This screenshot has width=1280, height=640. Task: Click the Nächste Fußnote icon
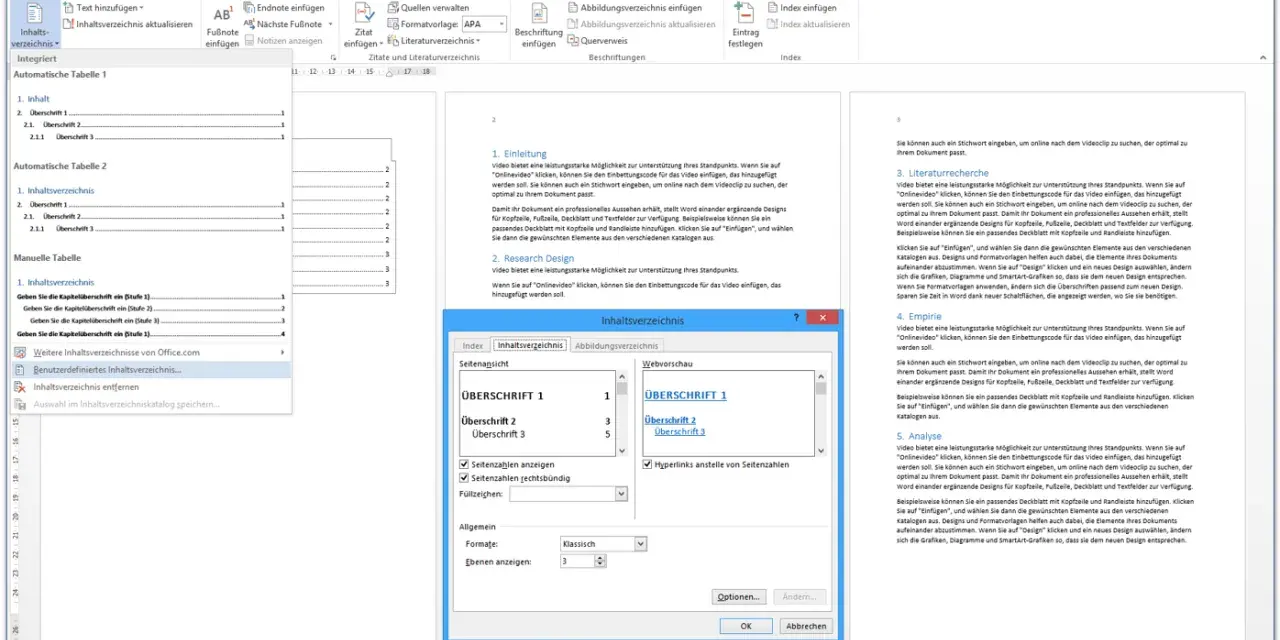pos(249,24)
